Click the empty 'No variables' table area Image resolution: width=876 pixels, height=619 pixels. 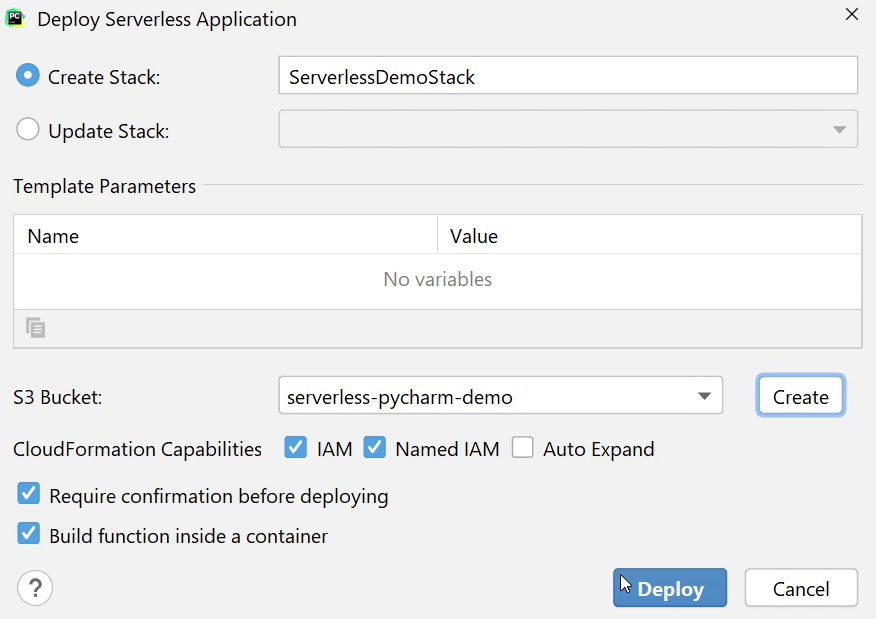(x=437, y=280)
